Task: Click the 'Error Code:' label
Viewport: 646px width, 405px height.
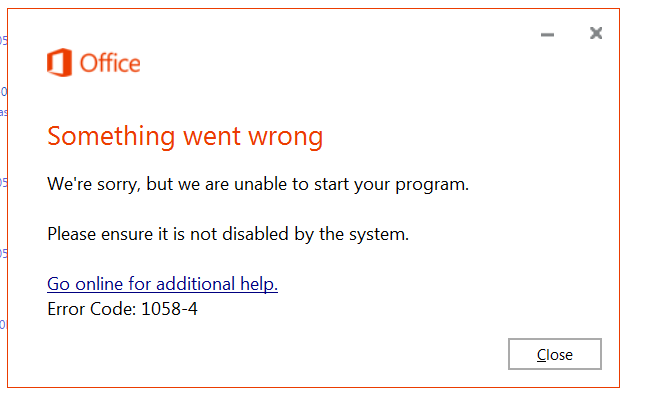Action: tap(91, 309)
